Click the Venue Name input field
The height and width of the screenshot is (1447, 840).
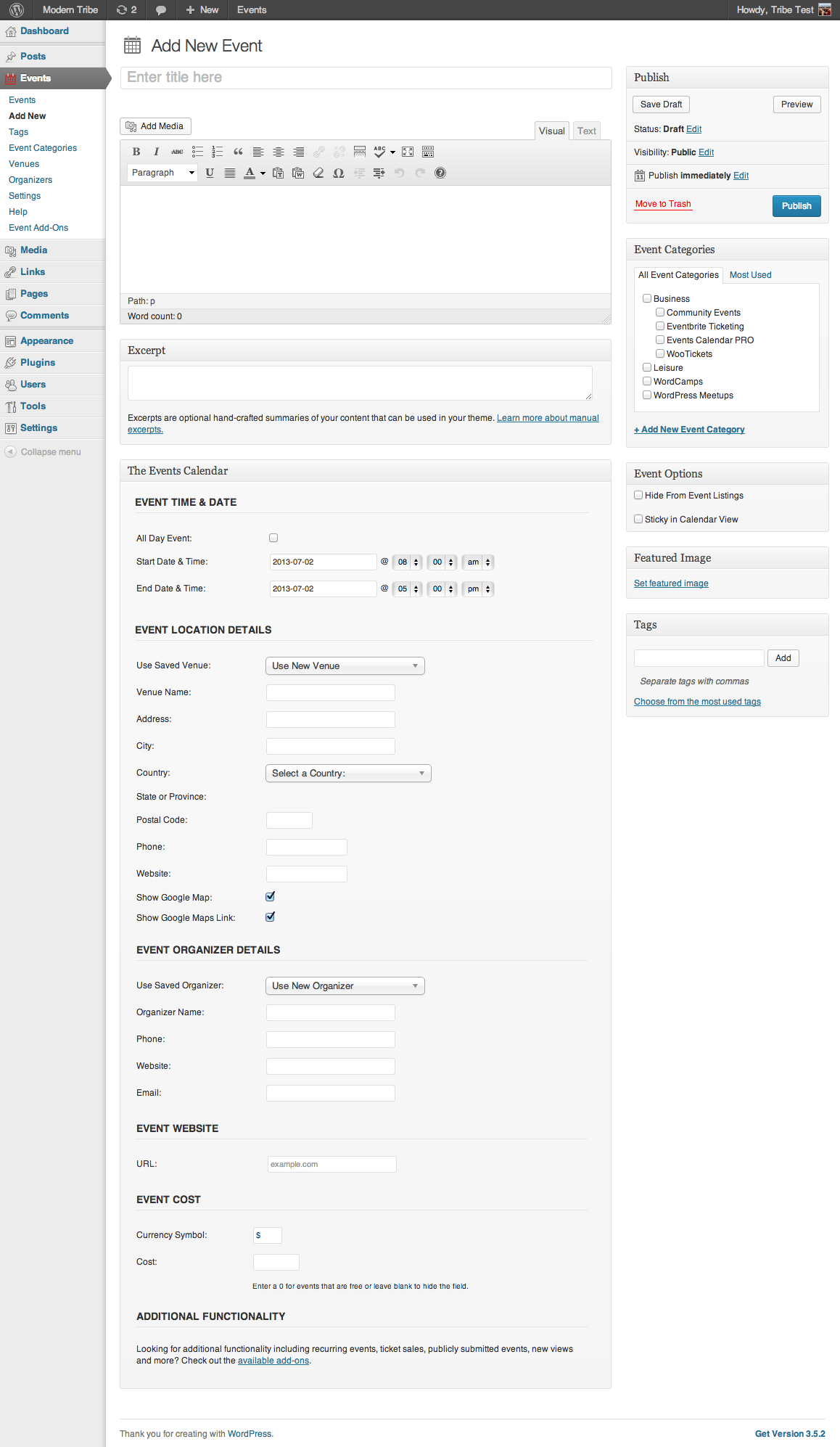click(x=331, y=693)
